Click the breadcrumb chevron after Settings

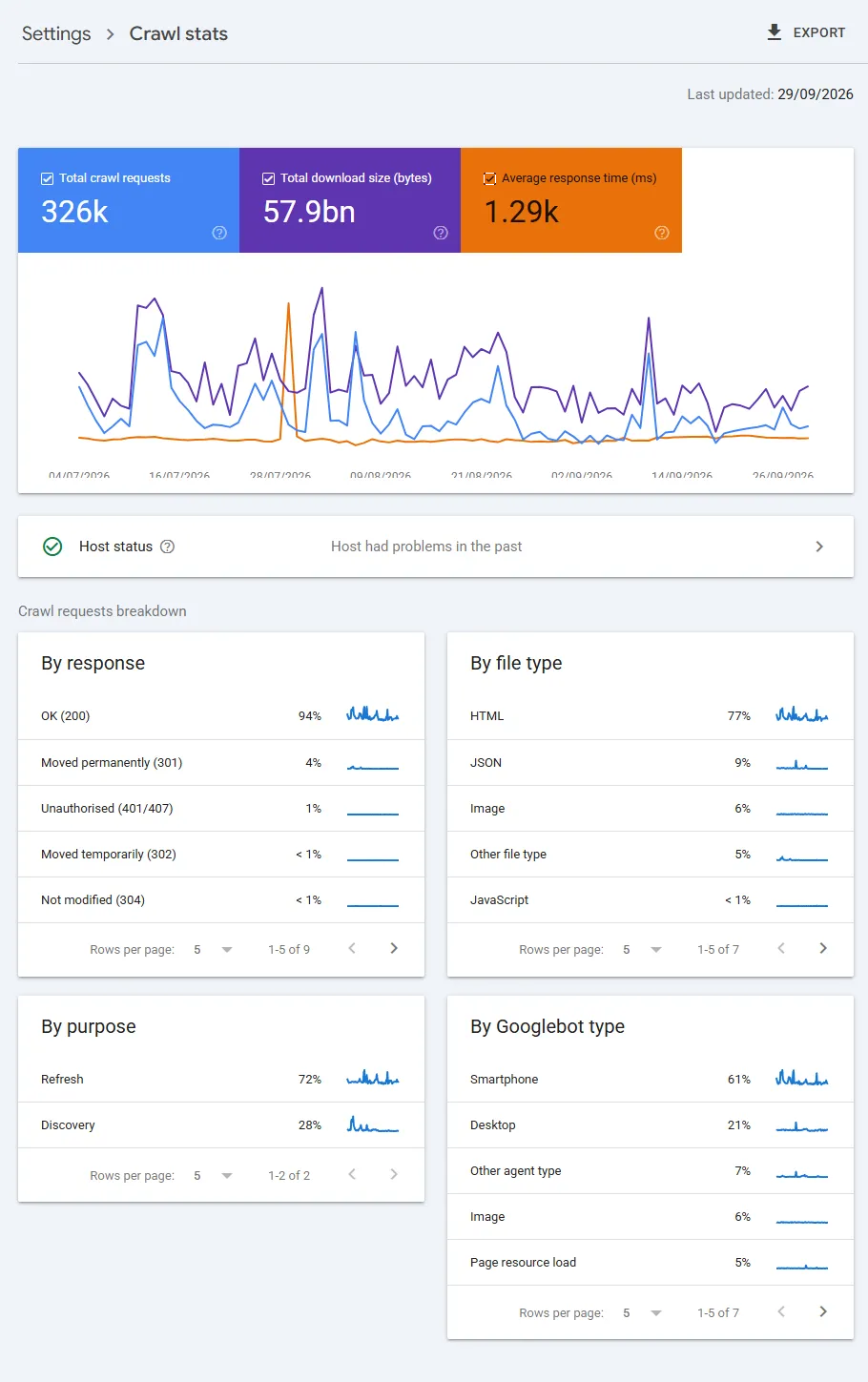[111, 34]
